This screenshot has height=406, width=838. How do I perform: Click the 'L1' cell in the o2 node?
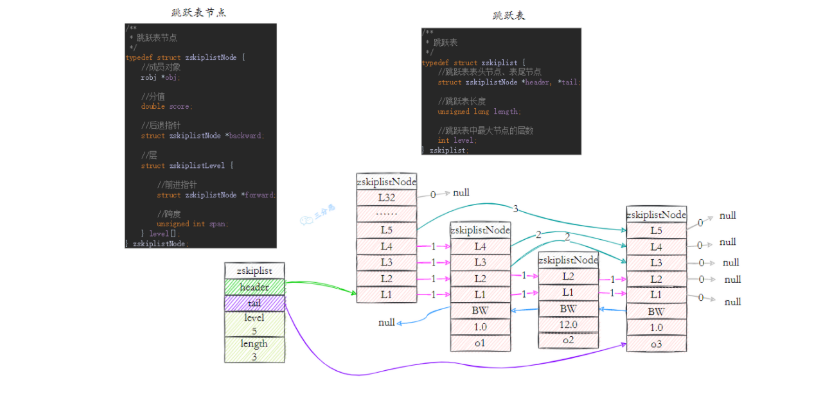569,293
